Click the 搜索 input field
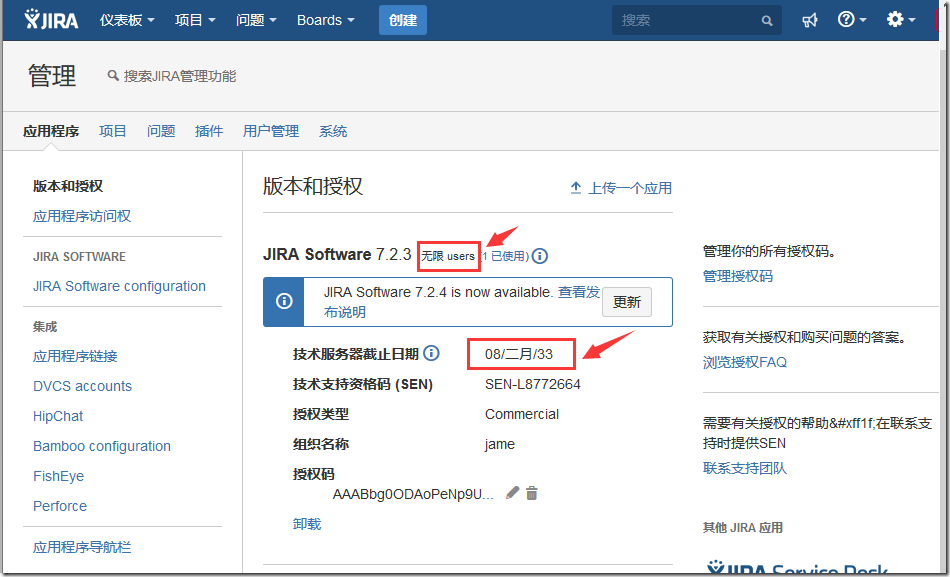This screenshot has width=950, height=577. pyautogui.click(x=697, y=20)
